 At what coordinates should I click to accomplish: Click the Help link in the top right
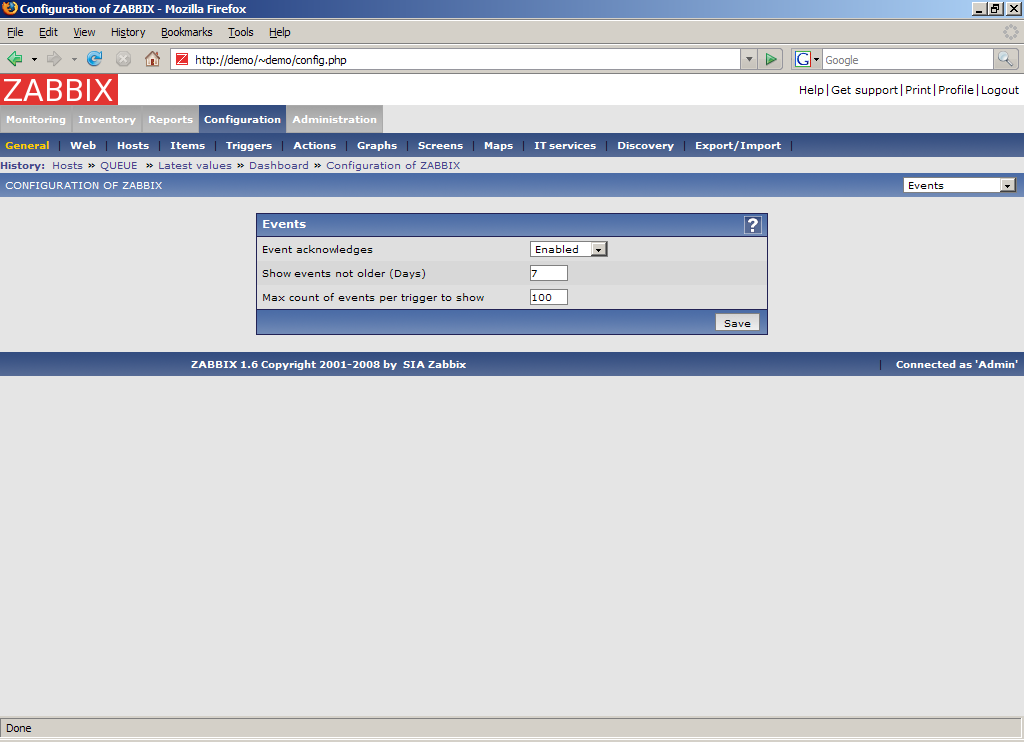click(811, 90)
